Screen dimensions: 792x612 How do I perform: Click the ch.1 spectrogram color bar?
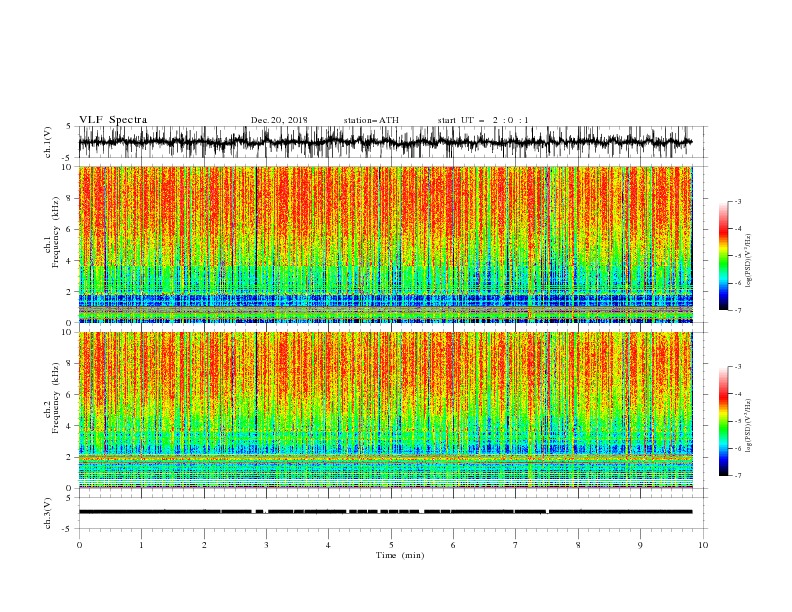pos(723,256)
